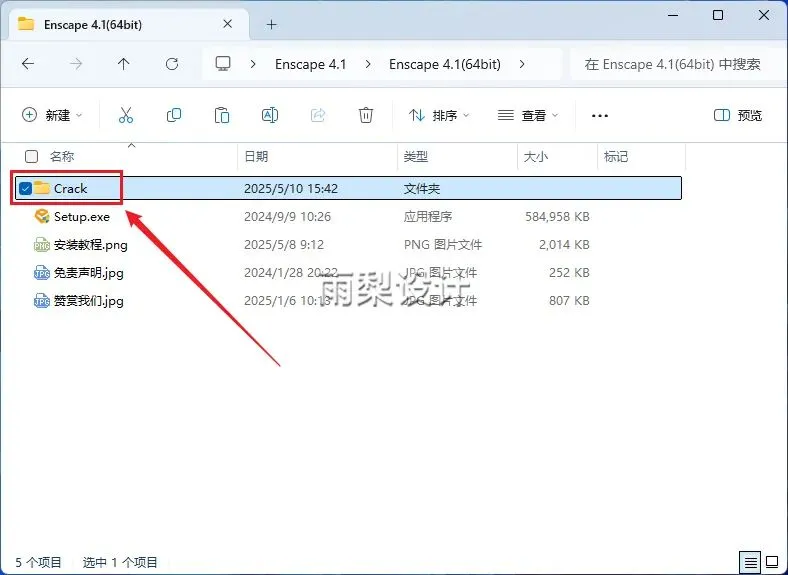Click the 免责声明.jpg file icon

(42, 273)
